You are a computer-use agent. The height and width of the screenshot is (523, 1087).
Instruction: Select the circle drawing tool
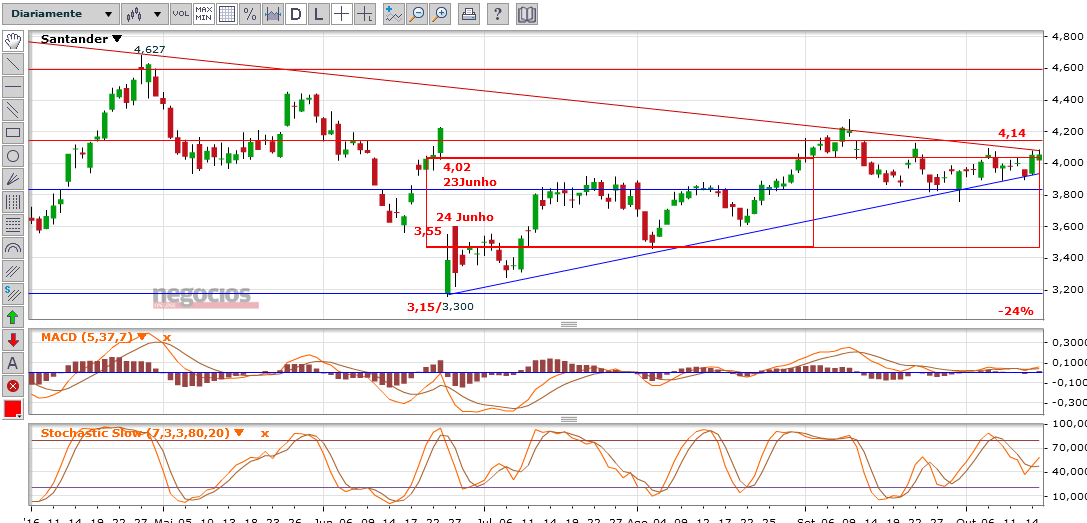[13, 155]
